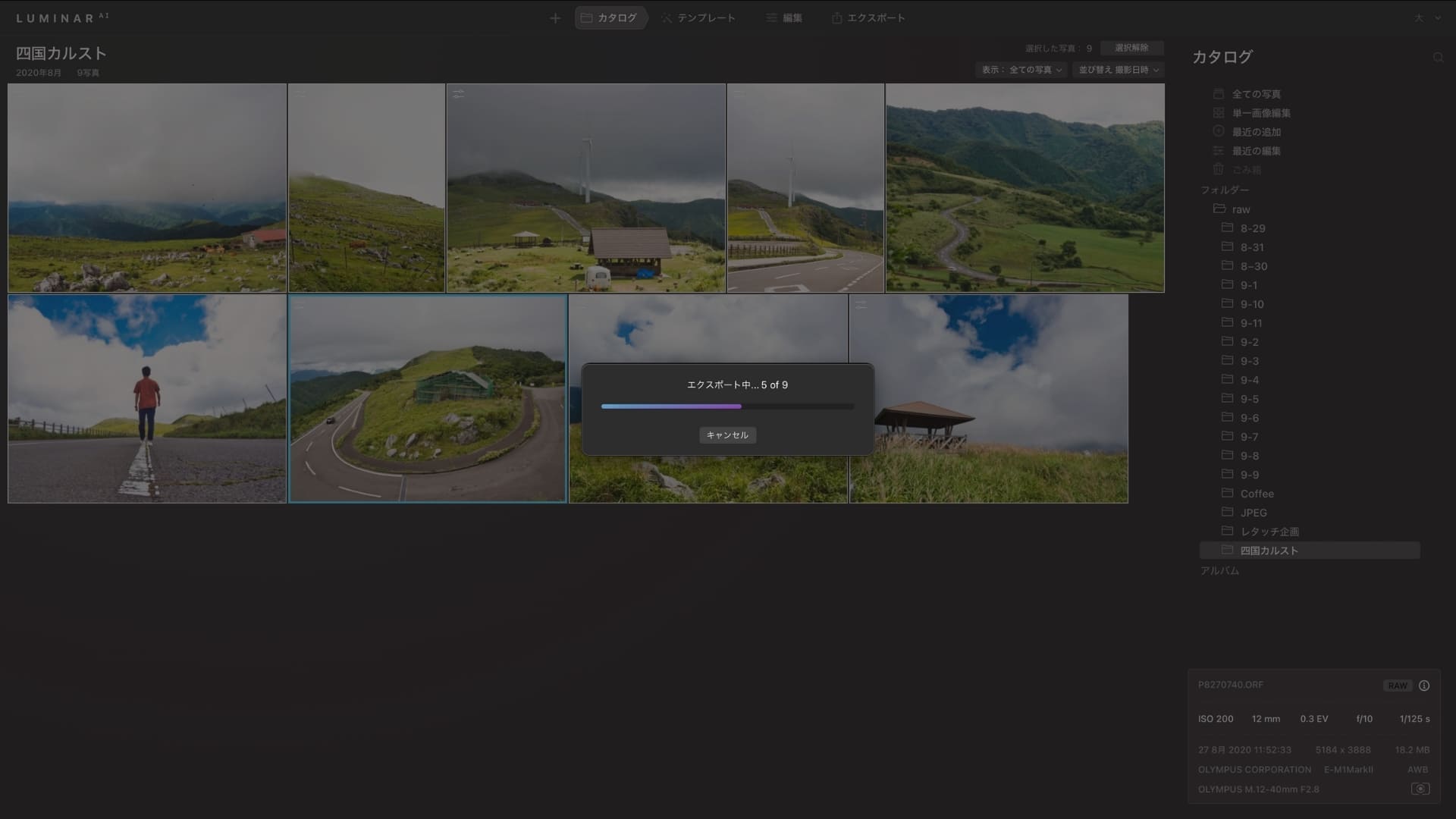Open the 大 thumbnail size dropdown
The height and width of the screenshot is (819, 1456).
point(1426,18)
